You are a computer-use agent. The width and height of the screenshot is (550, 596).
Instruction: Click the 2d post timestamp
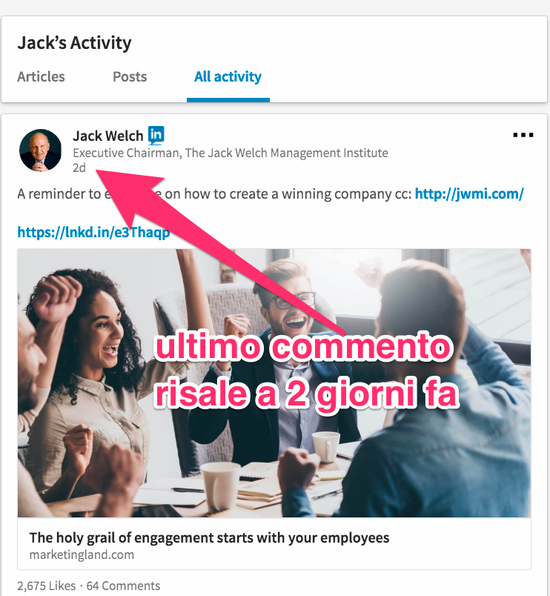(79, 168)
